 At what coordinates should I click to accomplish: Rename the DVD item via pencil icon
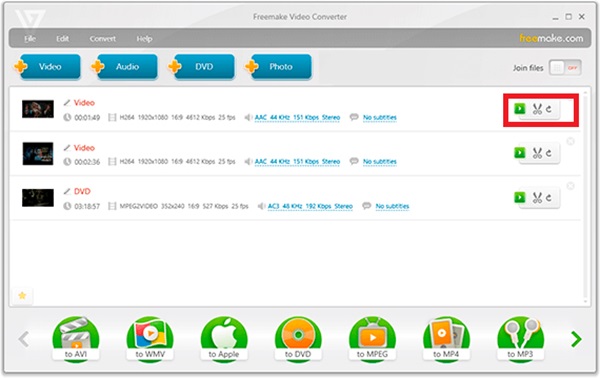[x=67, y=191]
